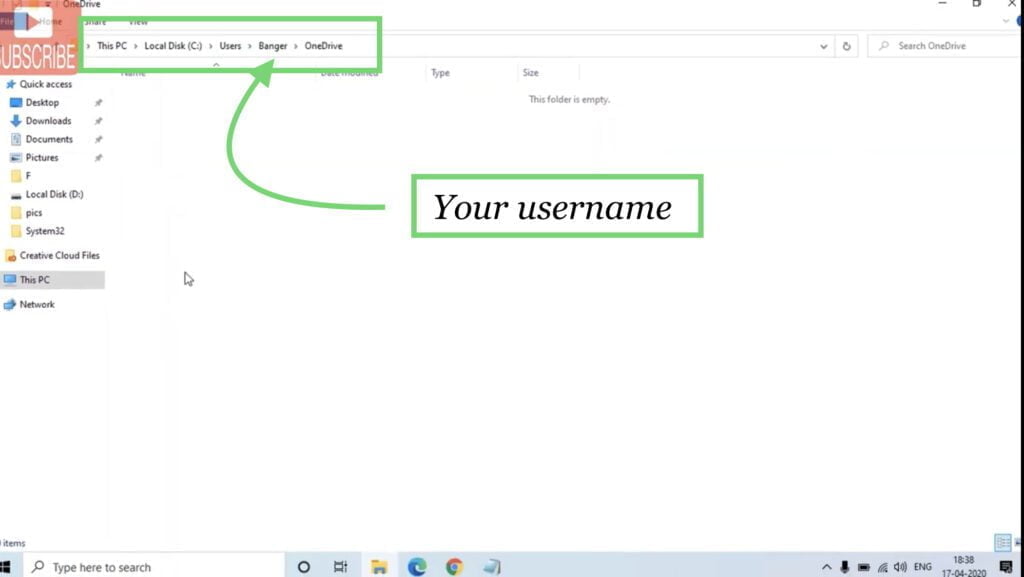Click pin icon next to Documents
The height and width of the screenshot is (577, 1024).
pos(98,139)
